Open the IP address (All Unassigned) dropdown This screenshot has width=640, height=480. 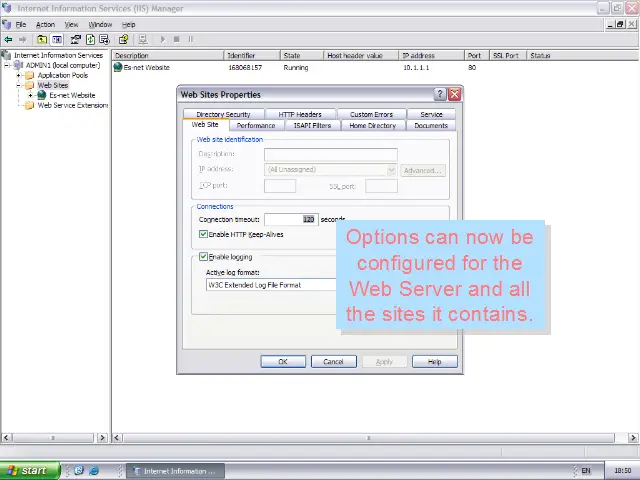click(x=391, y=169)
